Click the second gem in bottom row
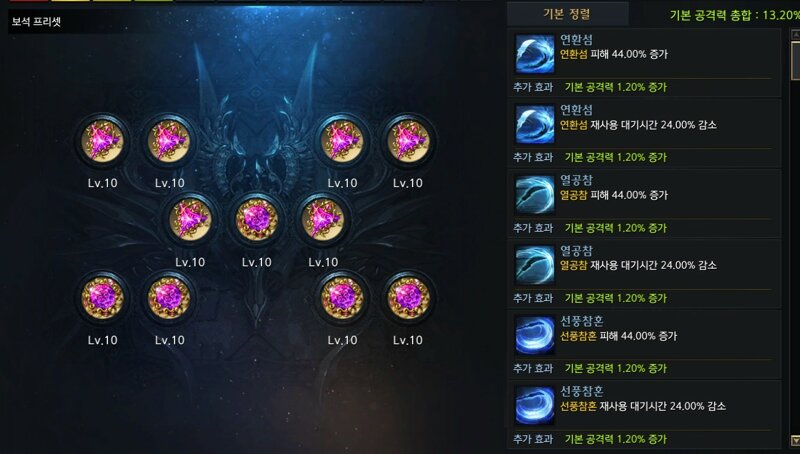Screen dimensions: 800x454 [x=169, y=297]
